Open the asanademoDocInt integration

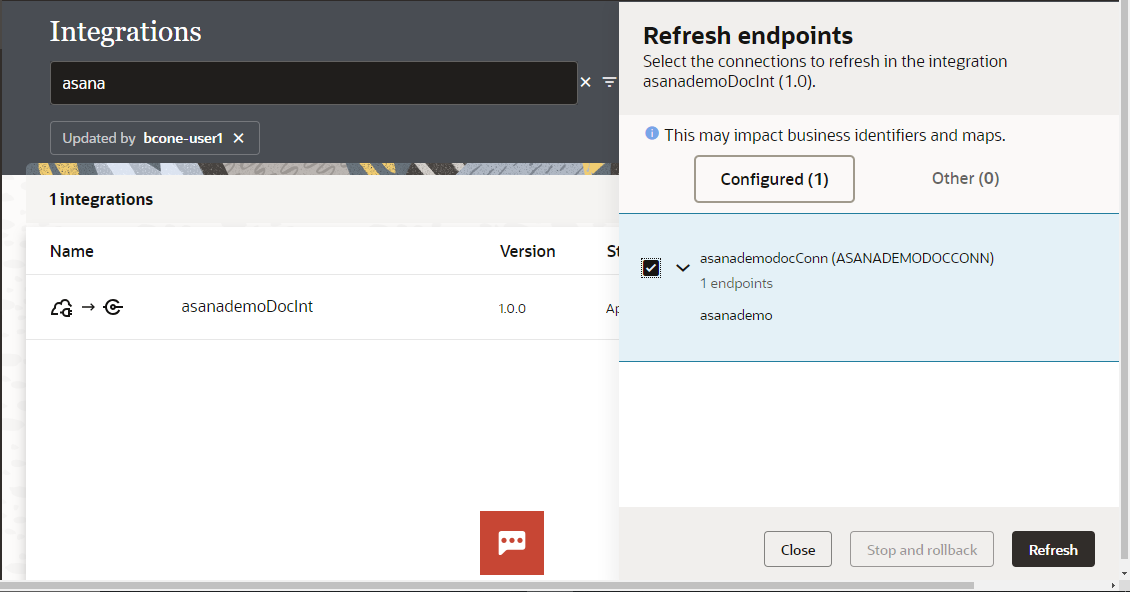pos(247,307)
